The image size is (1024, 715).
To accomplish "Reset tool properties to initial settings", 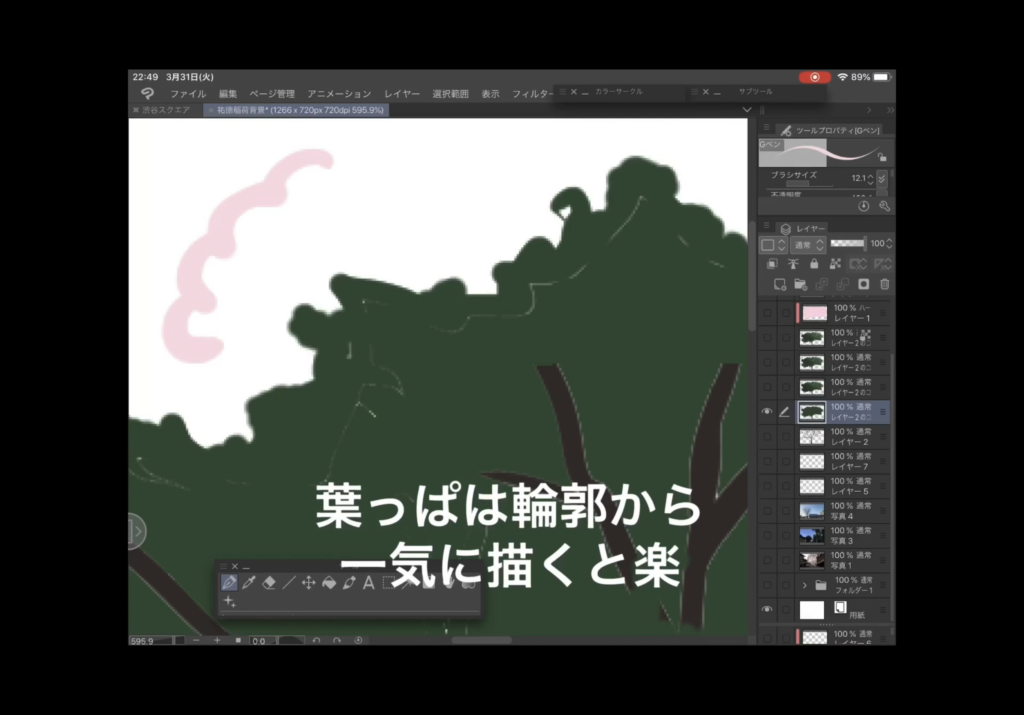I will pos(863,206).
